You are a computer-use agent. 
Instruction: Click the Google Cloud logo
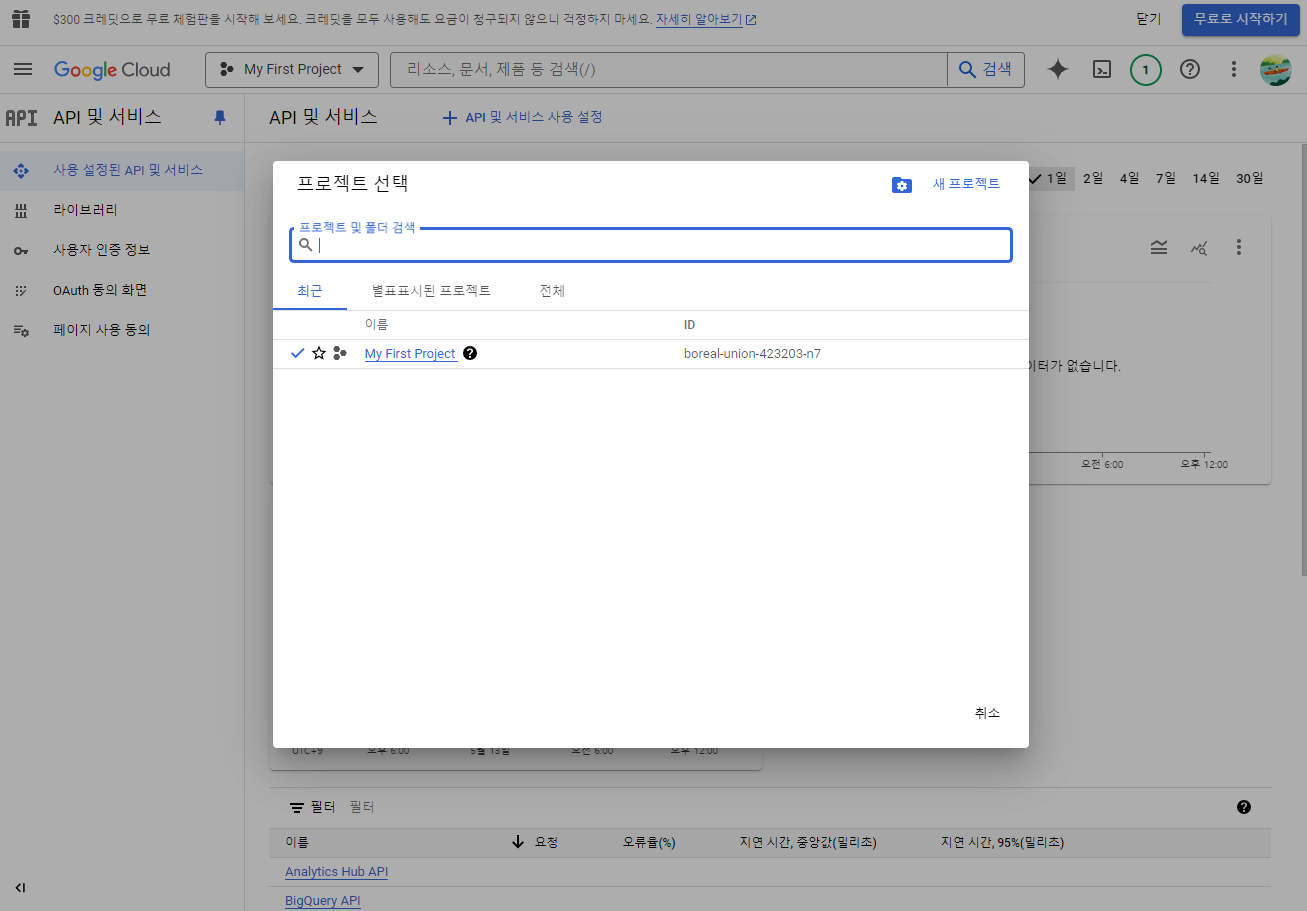pos(112,69)
